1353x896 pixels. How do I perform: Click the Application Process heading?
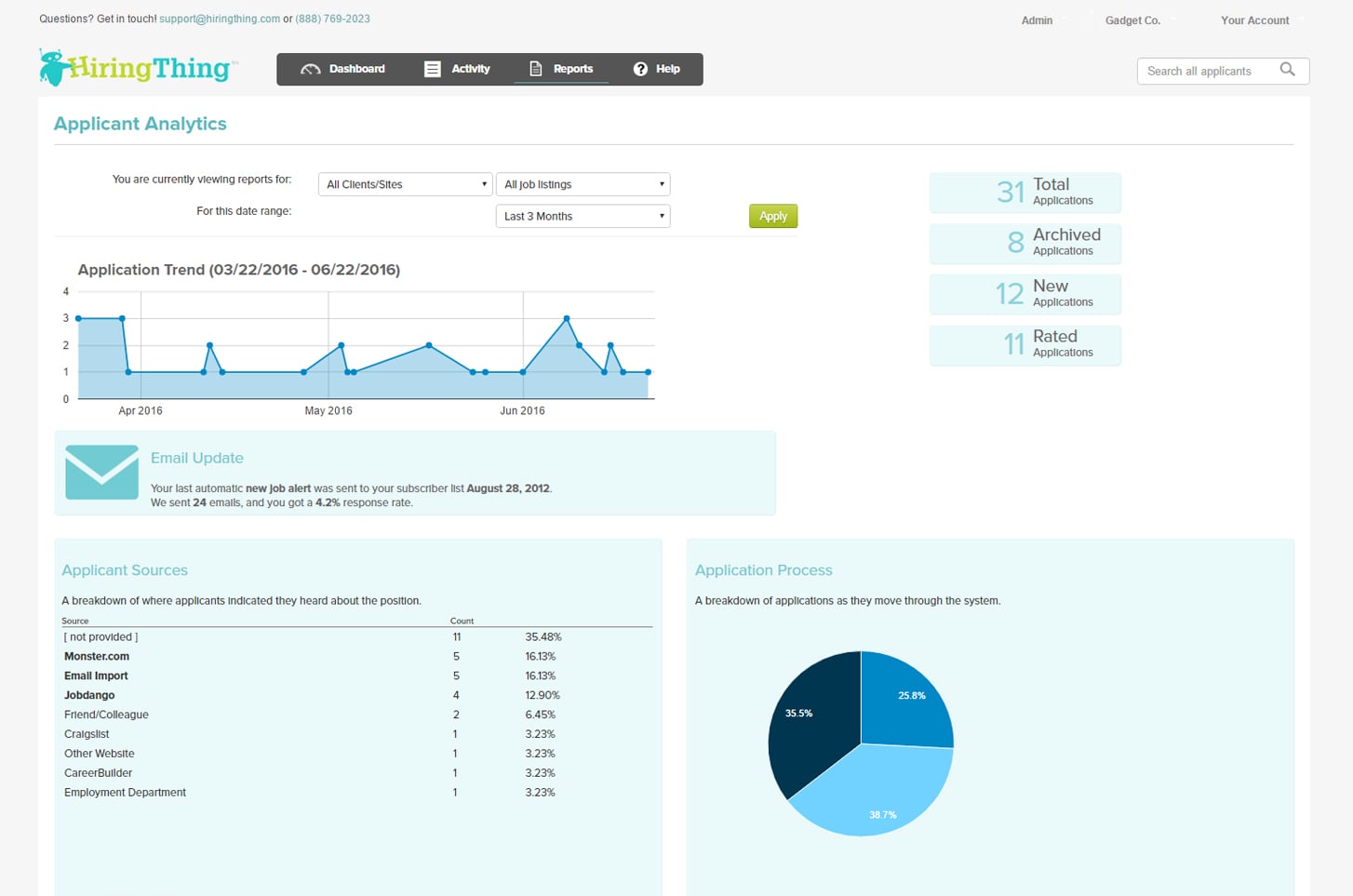tap(764, 570)
